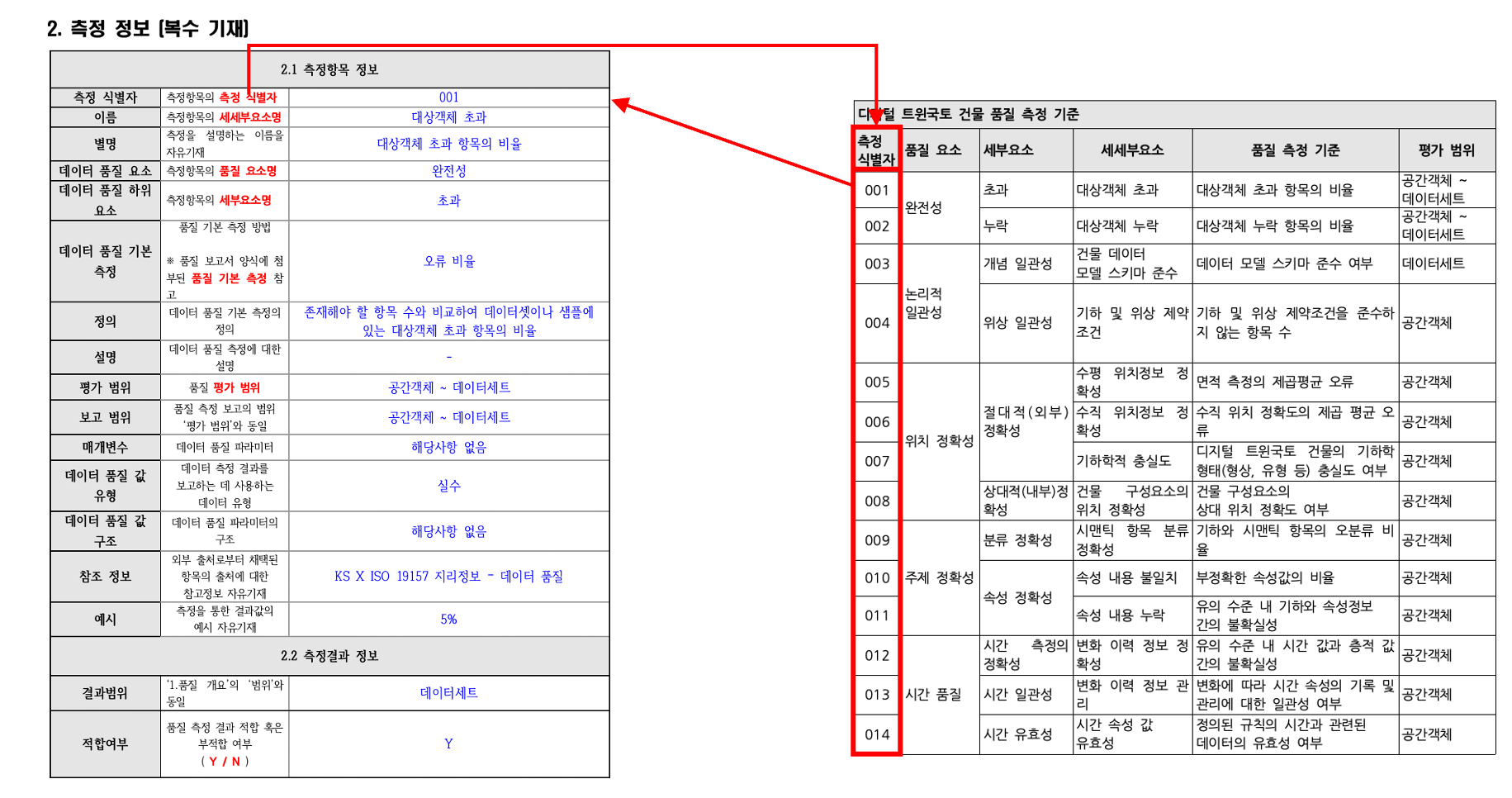Viewport: 1512px width, 798px height.
Task: Click the '데이터 품질 요소' label
Action: [x=105, y=171]
